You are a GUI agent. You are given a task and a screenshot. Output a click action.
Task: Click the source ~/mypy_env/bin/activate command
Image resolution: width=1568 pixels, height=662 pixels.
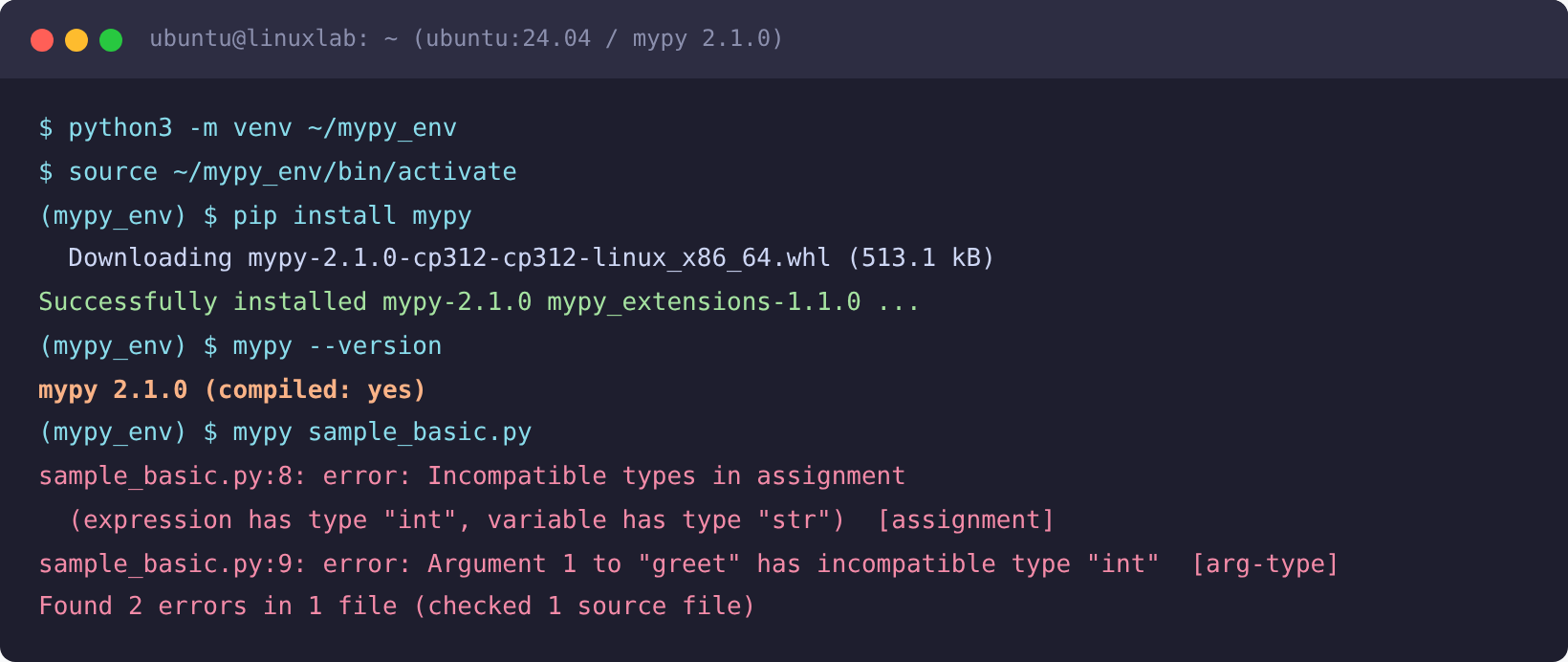point(277,172)
